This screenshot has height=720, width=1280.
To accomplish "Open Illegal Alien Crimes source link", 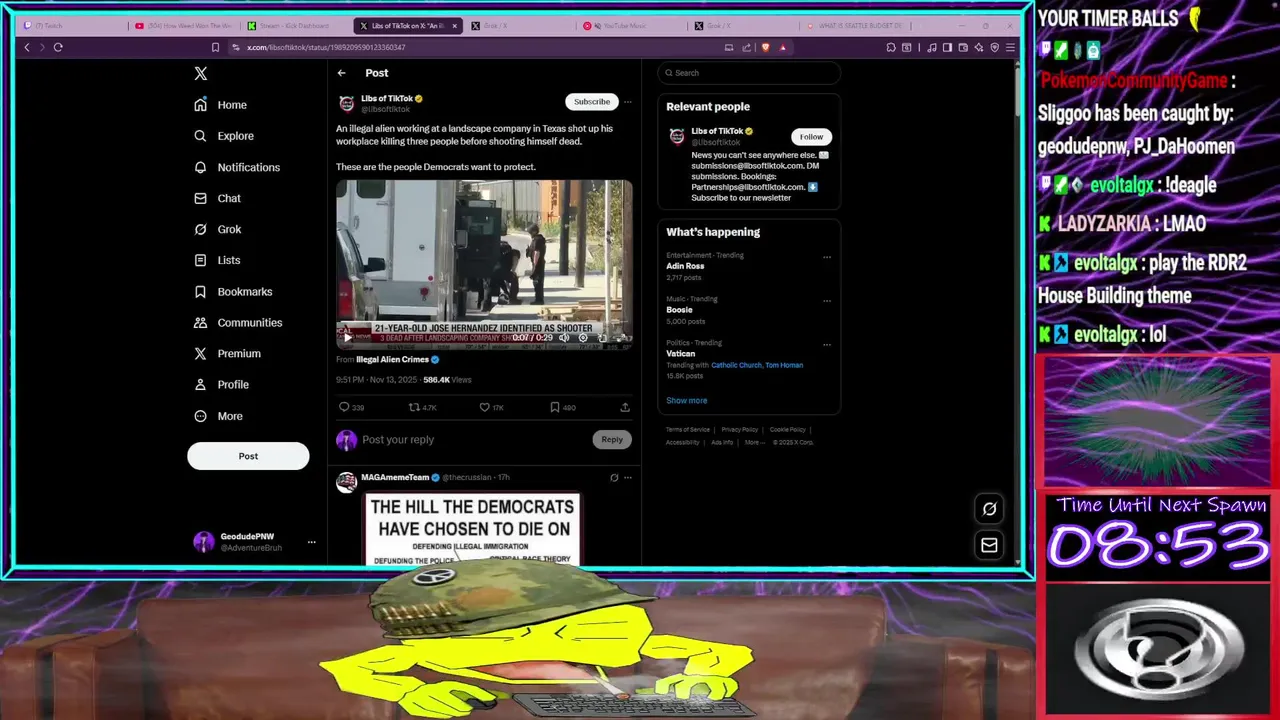I will click(x=392, y=359).
